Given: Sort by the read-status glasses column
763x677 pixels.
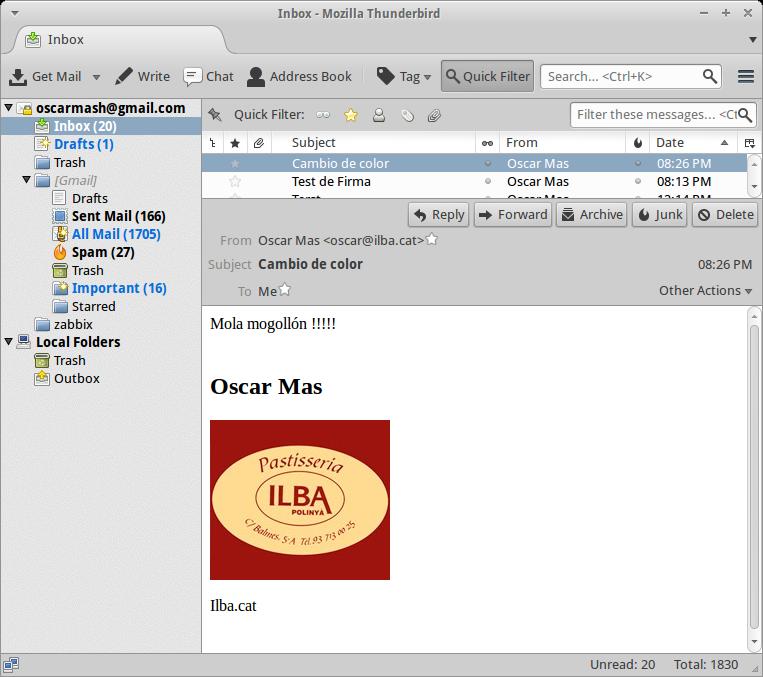Looking at the screenshot, I should 487,143.
